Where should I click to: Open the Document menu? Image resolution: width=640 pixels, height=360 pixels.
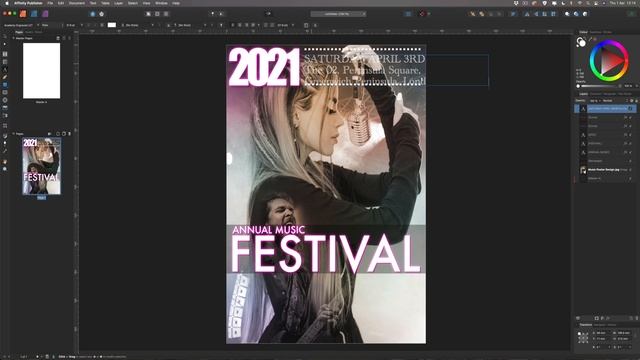(x=77, y=3)
